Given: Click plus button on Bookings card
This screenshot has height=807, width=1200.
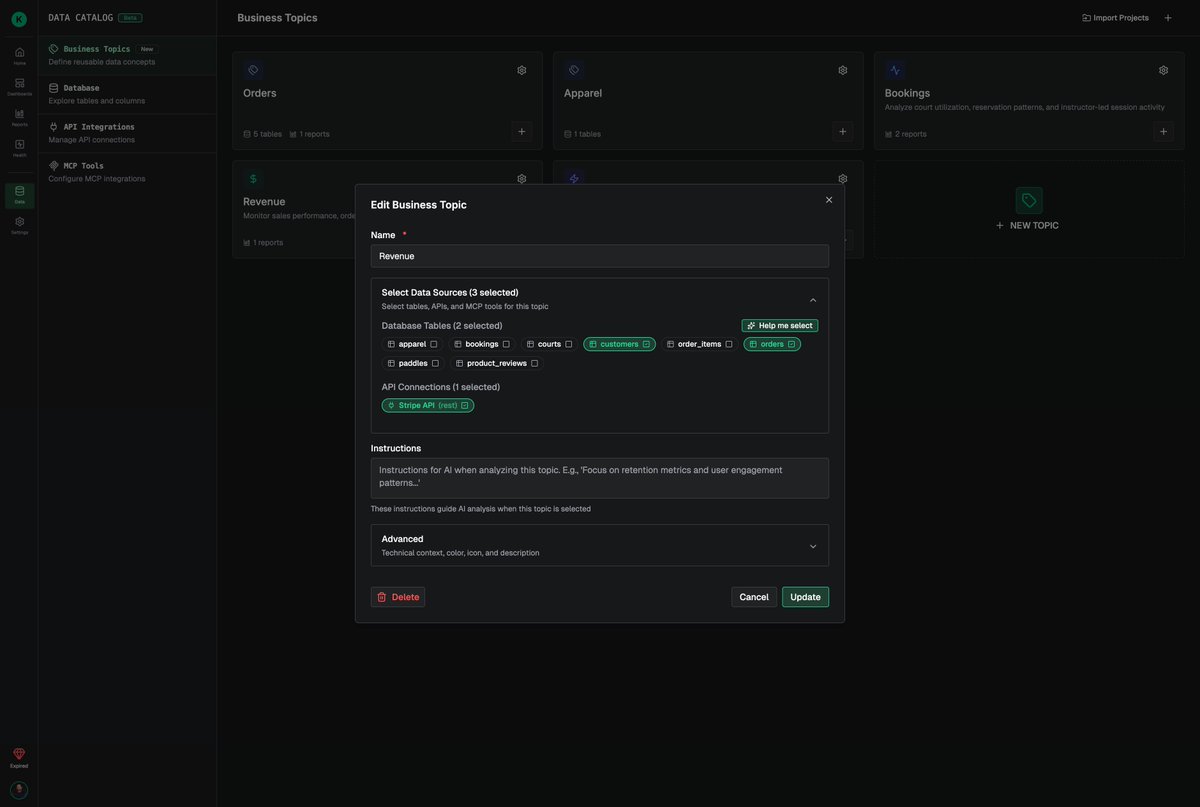Looking at the screenshot, I should coord(1164,131).
